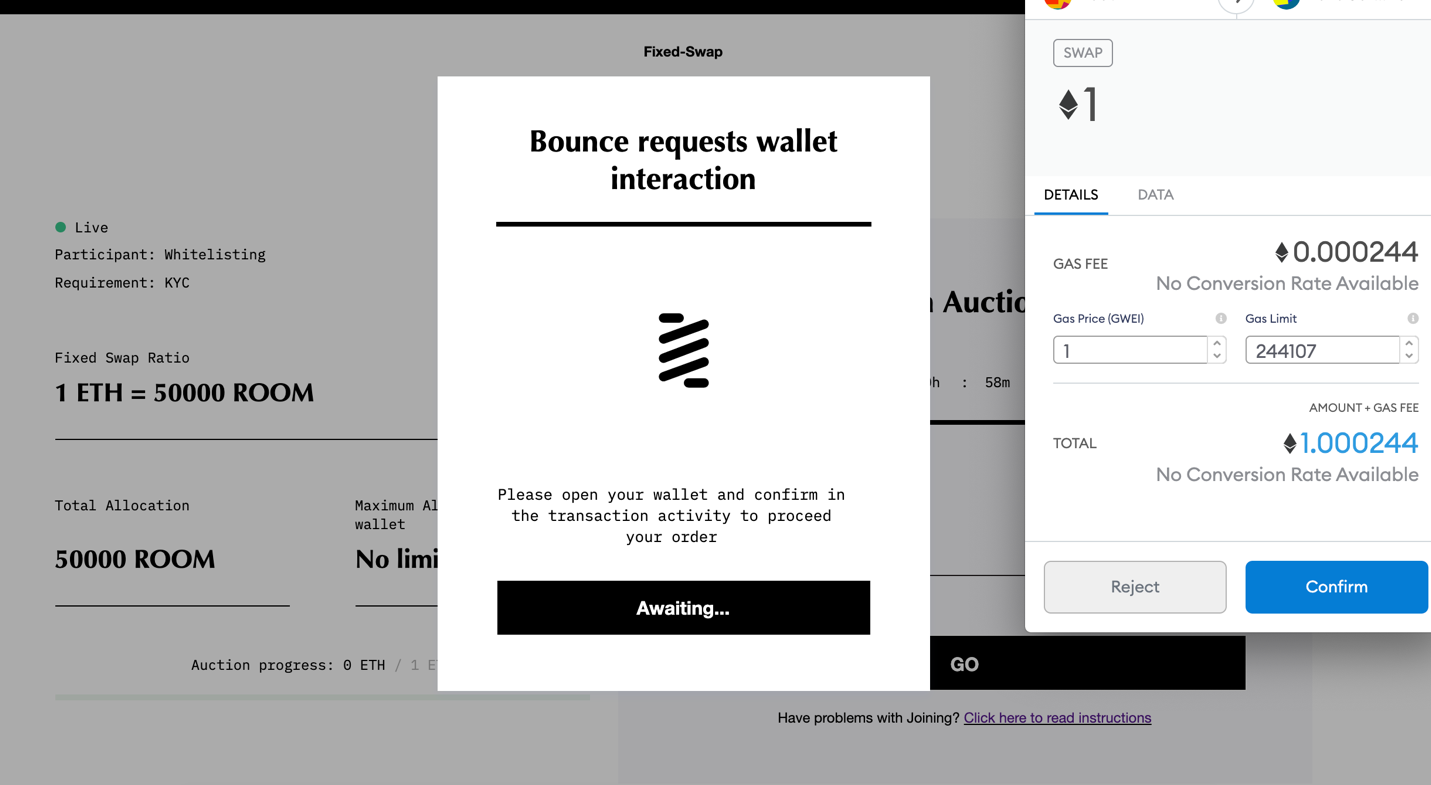
Task: Click the 'AMOUNT + GAS FEE' label
Action: click(x=1364, y=408)
